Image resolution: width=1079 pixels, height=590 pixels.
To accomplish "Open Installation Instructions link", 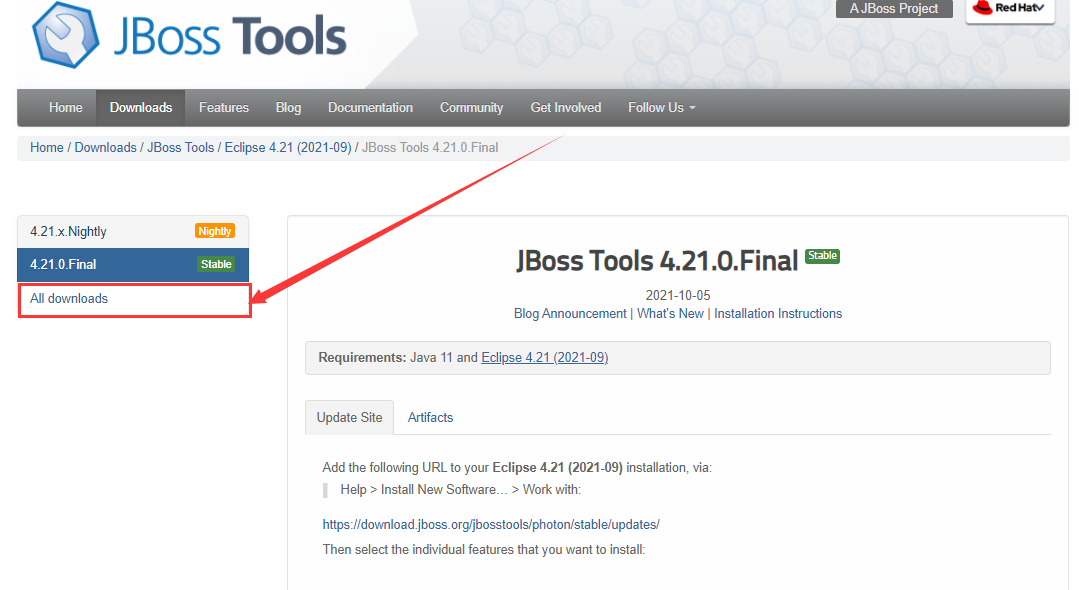I will pos(778,314).
